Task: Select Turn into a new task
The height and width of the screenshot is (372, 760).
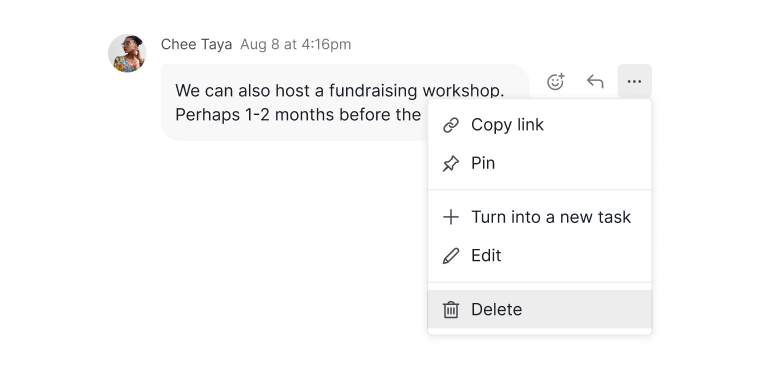Action: click(x=539, y=217)
